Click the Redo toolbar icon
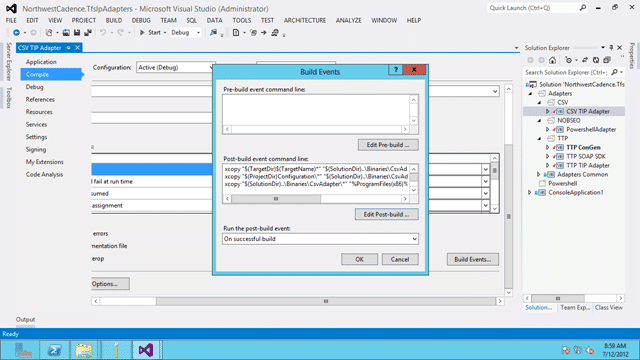 [x=120, y=33]
